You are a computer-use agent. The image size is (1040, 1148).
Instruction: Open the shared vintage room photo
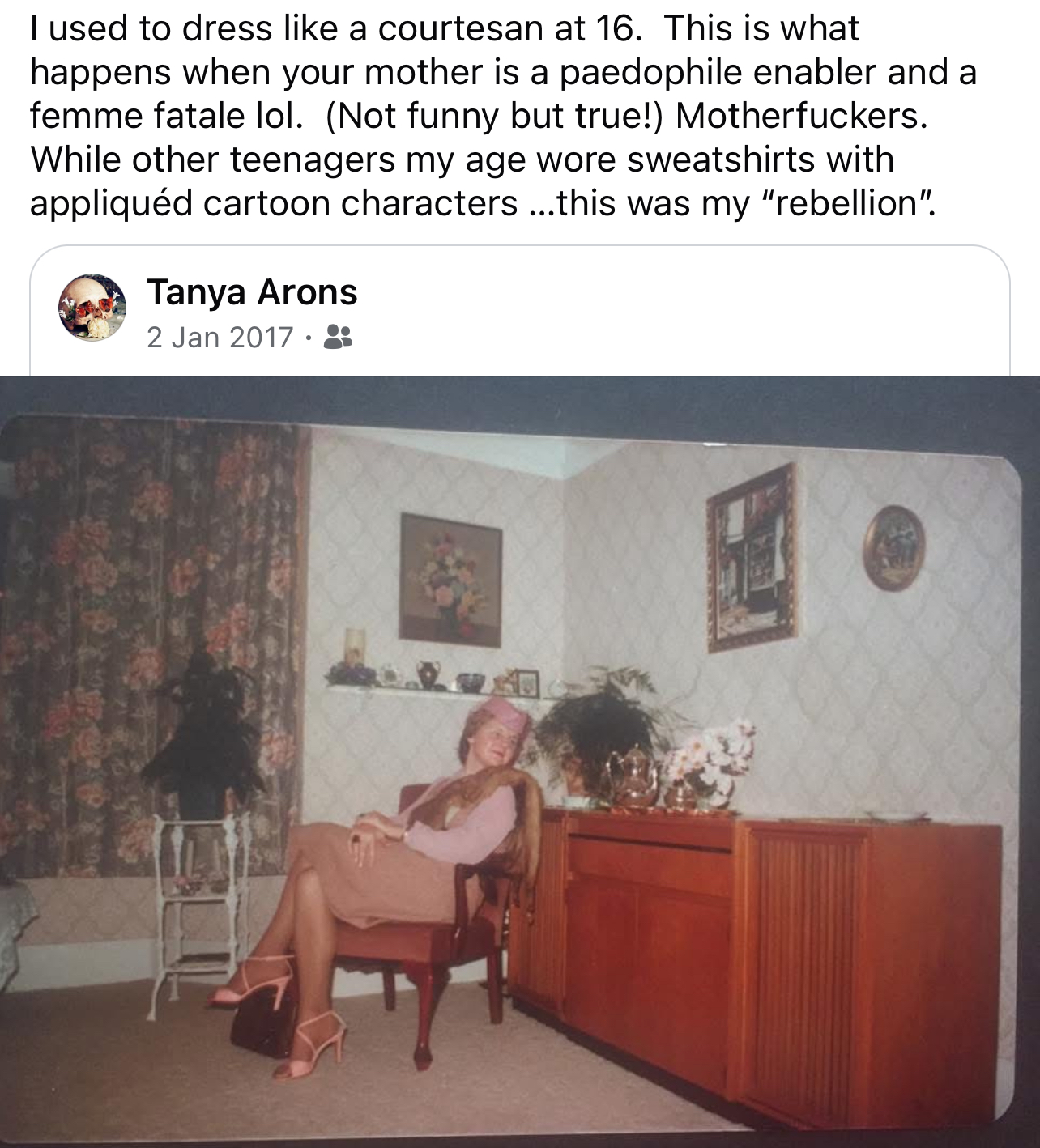coord(520,761)
